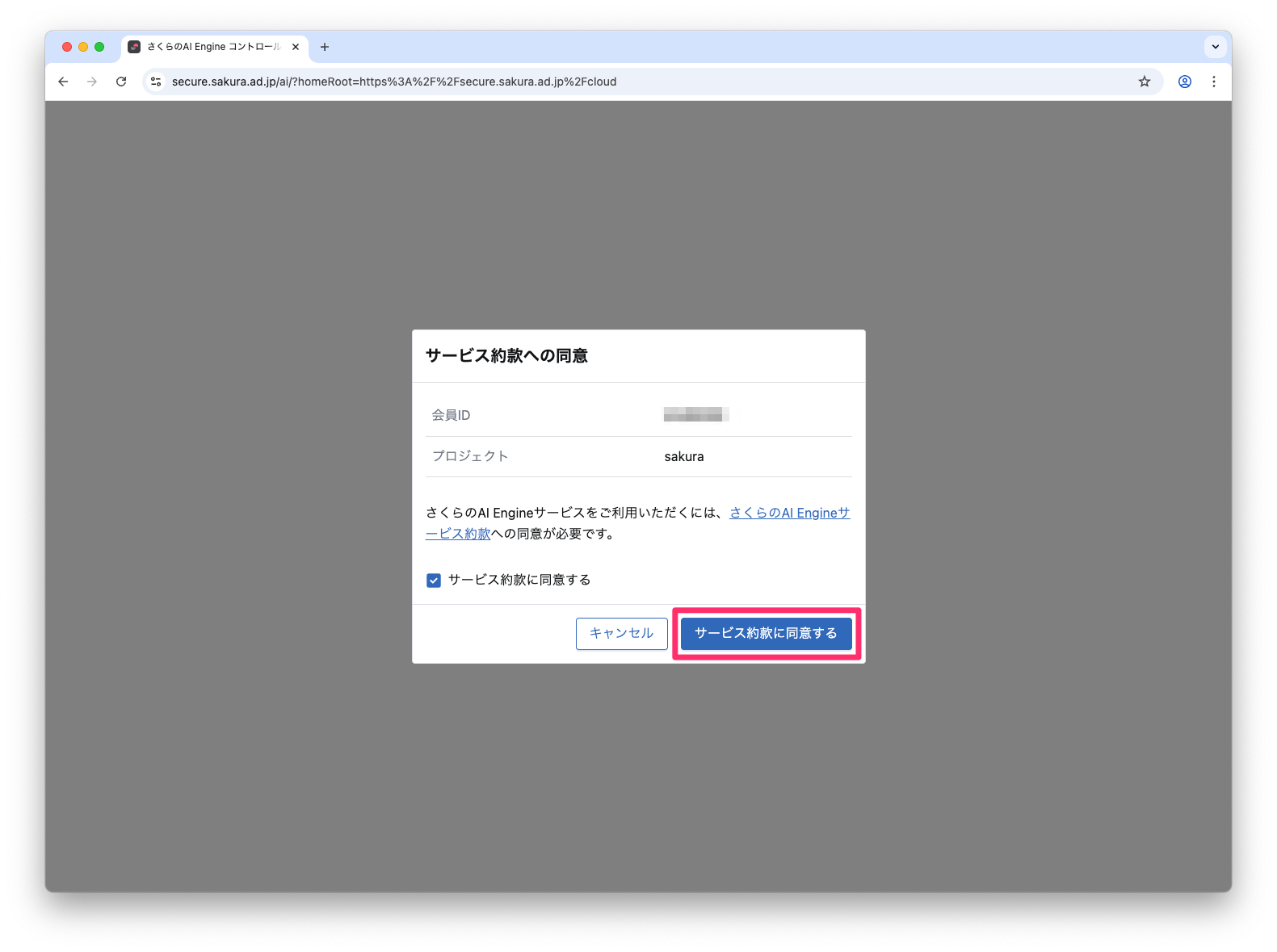Click the blue サービス約款に同意する button
This screenshot has height=952, width=1277.
coord(766,633)
